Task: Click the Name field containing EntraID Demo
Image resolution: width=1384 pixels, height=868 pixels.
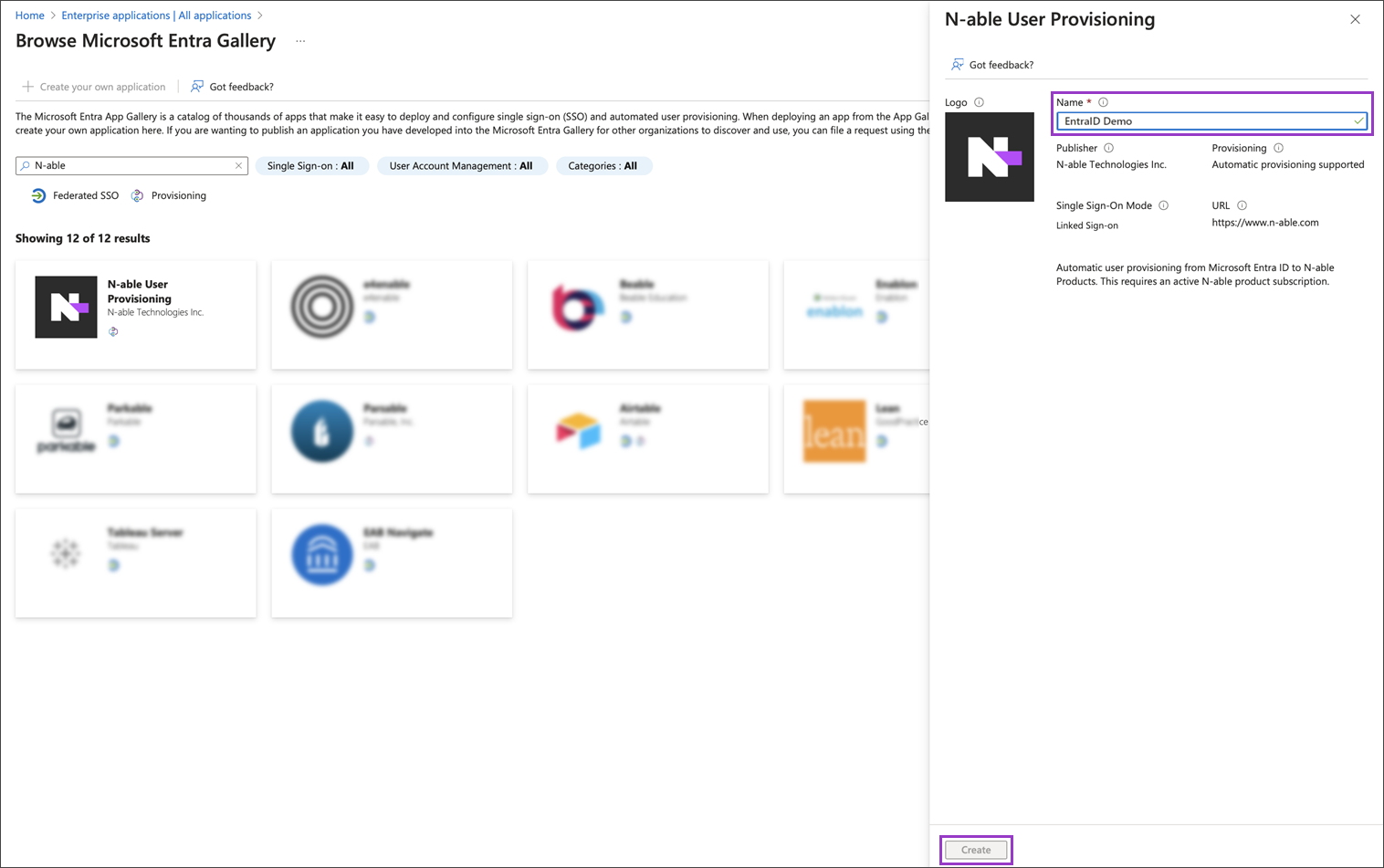Action: [x=1205, y=121]
